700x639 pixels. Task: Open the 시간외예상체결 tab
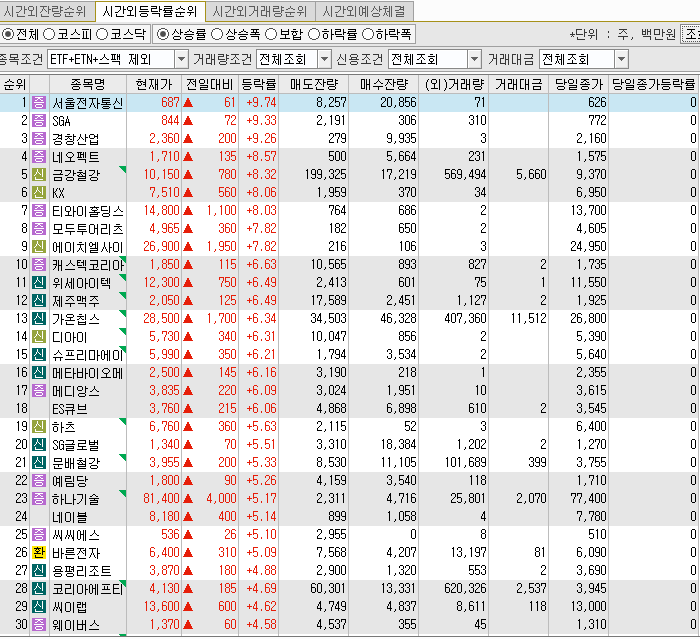364,11
